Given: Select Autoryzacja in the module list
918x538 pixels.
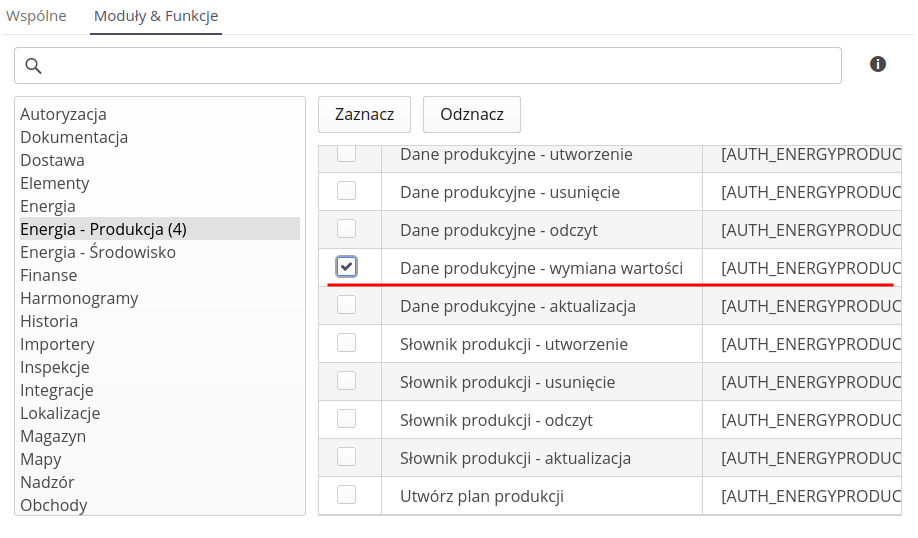Looking at the screenshot, I should tap(63, 114).
